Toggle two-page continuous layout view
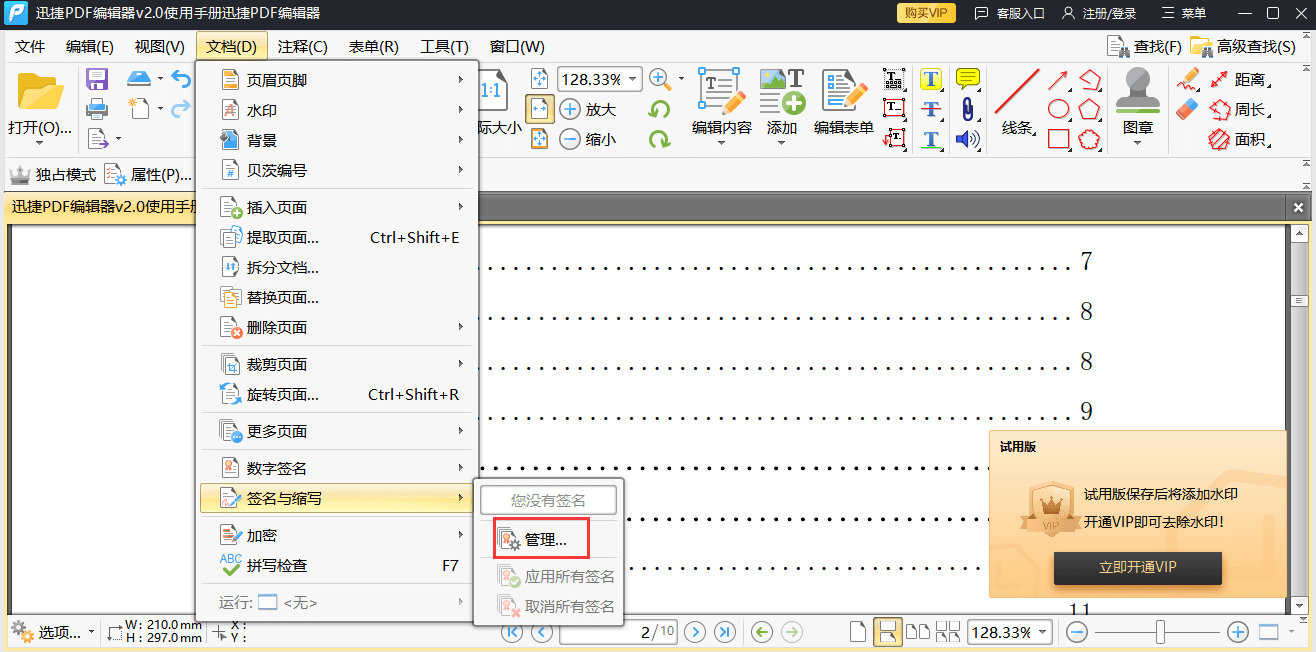This screenshot has width=1316, height=652. (x=947, y=632)
